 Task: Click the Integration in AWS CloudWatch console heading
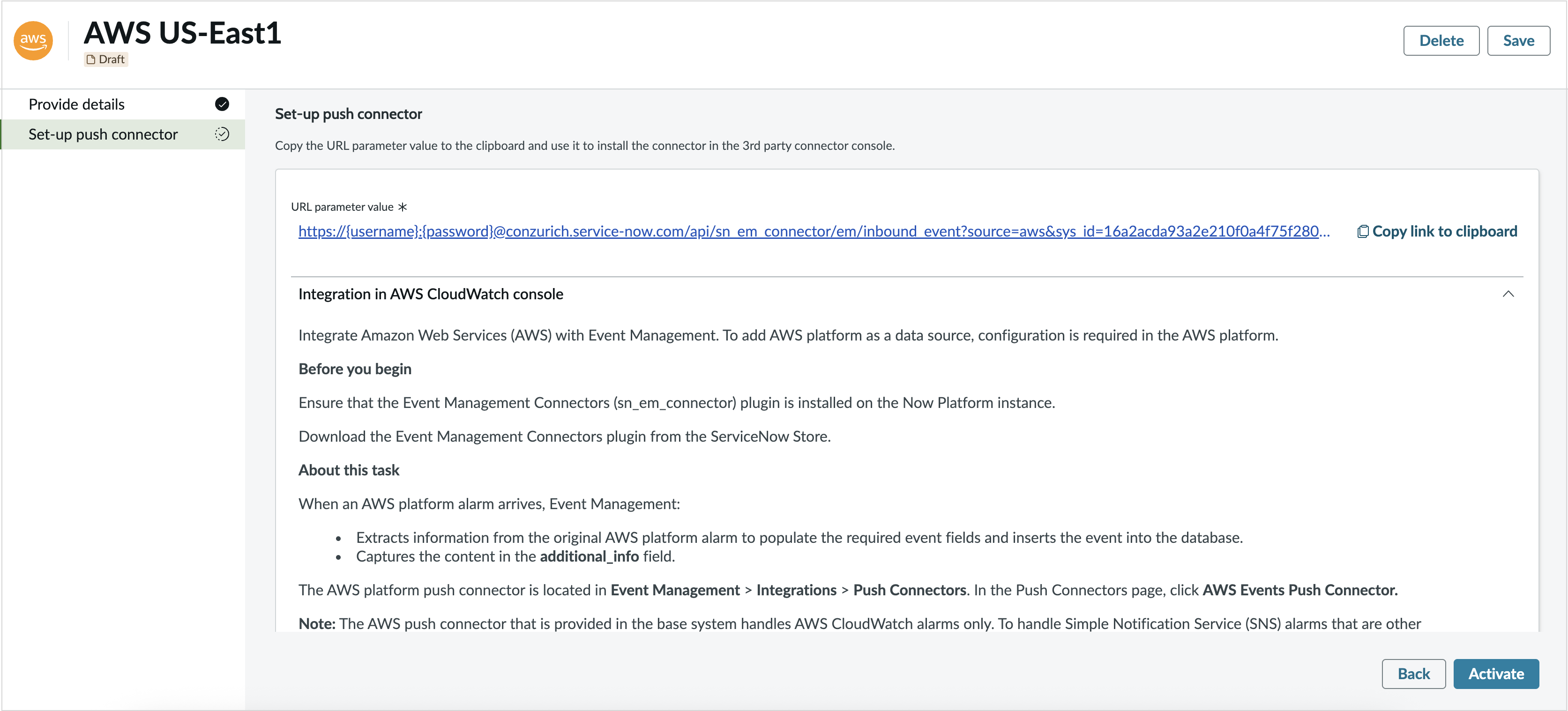click(x=431, y=294)
